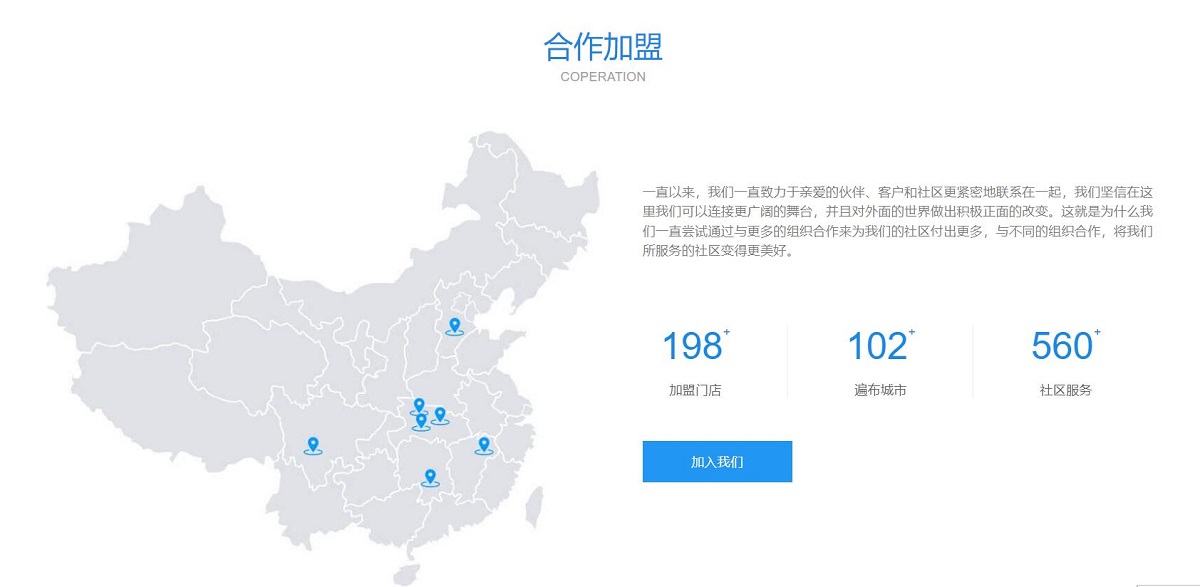Image resolution: width=1200 pixels, height=587 pixels.
Task: Select the 社区服务 label
Action: [x=1065, y=391]
